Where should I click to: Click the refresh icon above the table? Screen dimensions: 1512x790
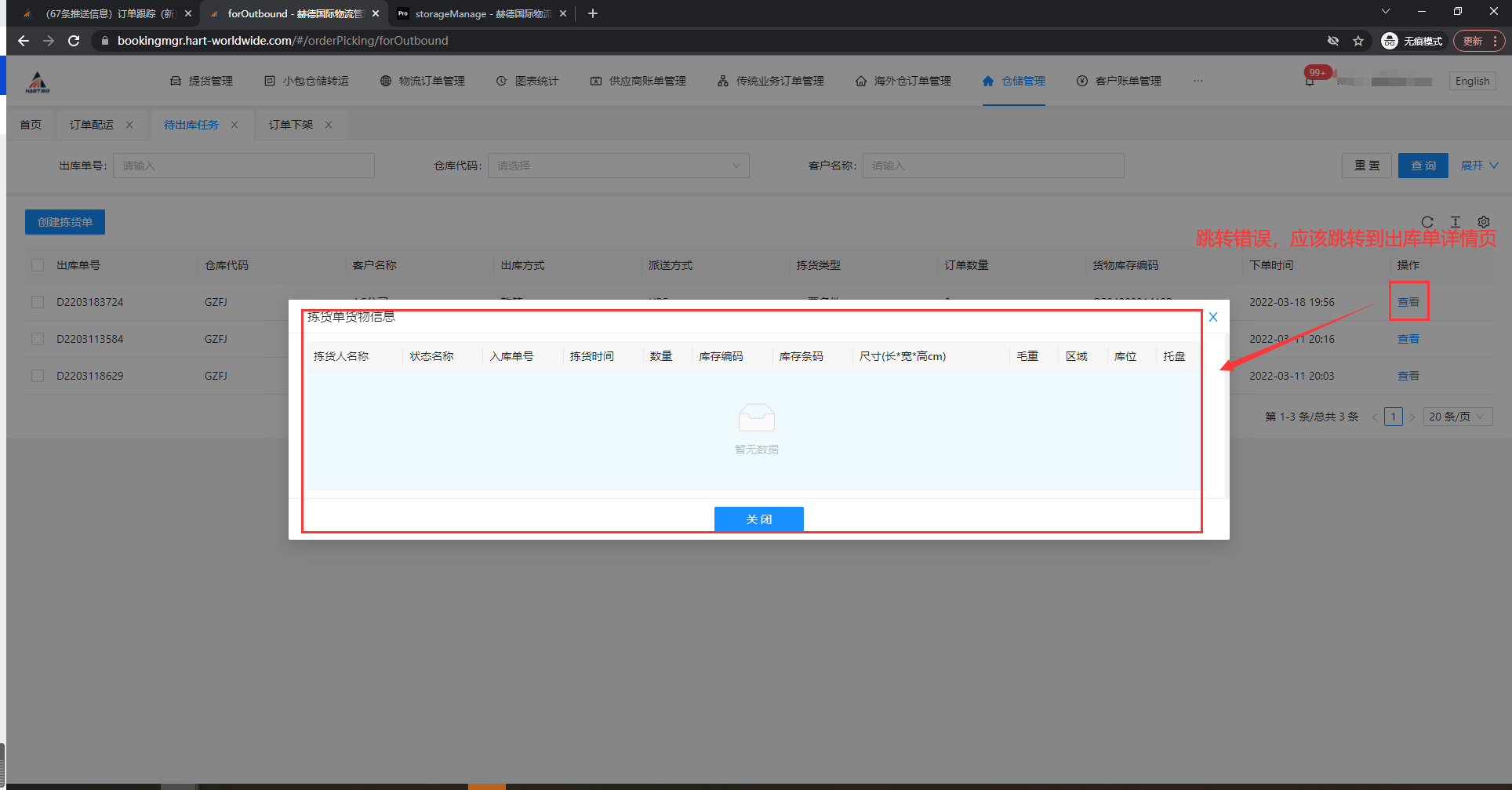pos(1427,222)
